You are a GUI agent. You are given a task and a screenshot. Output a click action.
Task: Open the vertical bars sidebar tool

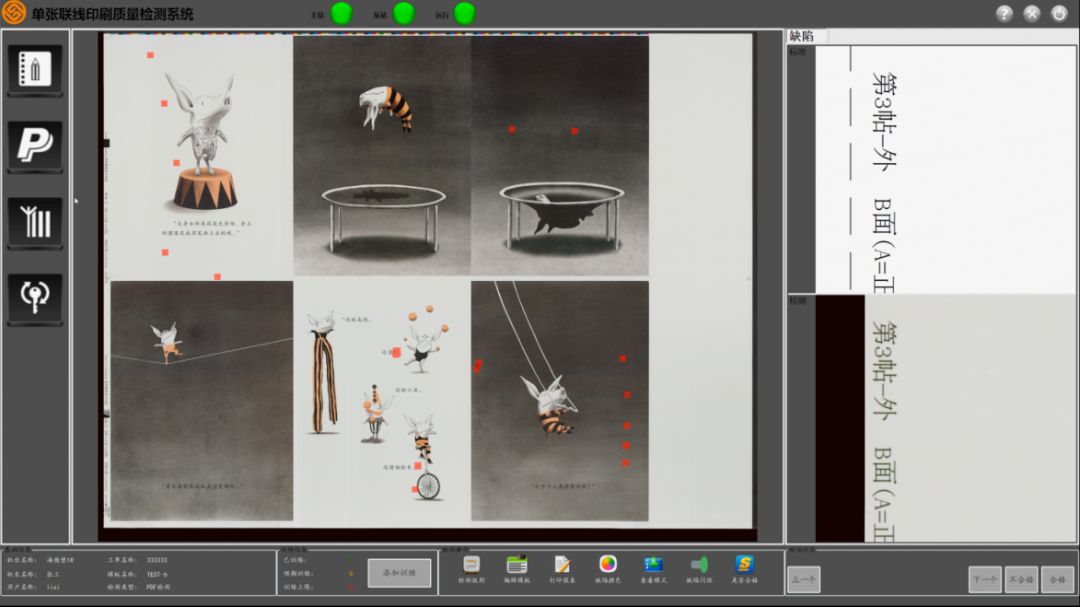pyautogui.click(x=35, y=222)
